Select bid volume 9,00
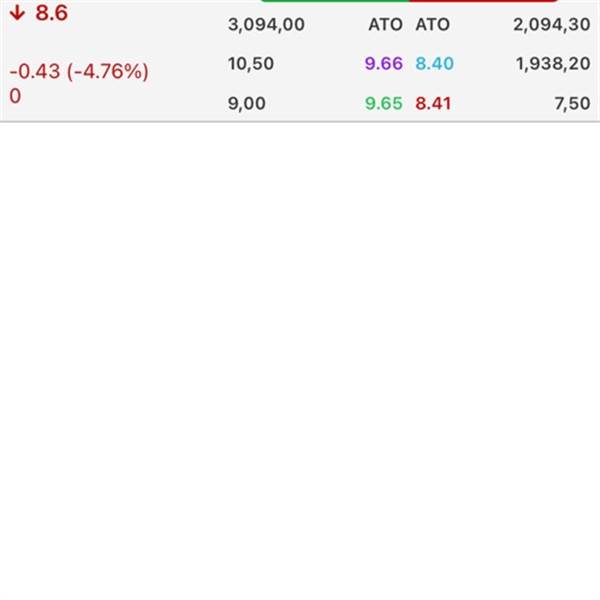 point(247,103)
